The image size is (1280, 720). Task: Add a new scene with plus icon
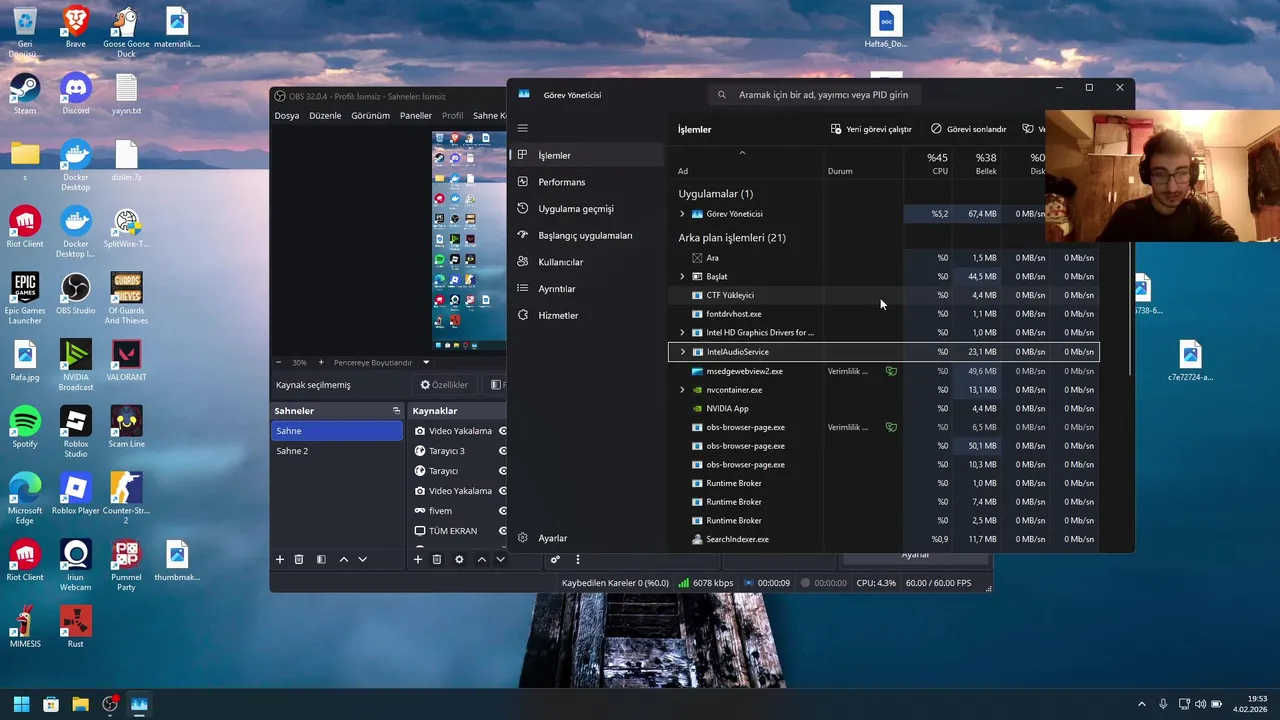pyautogui.click(x=280, y=560)
